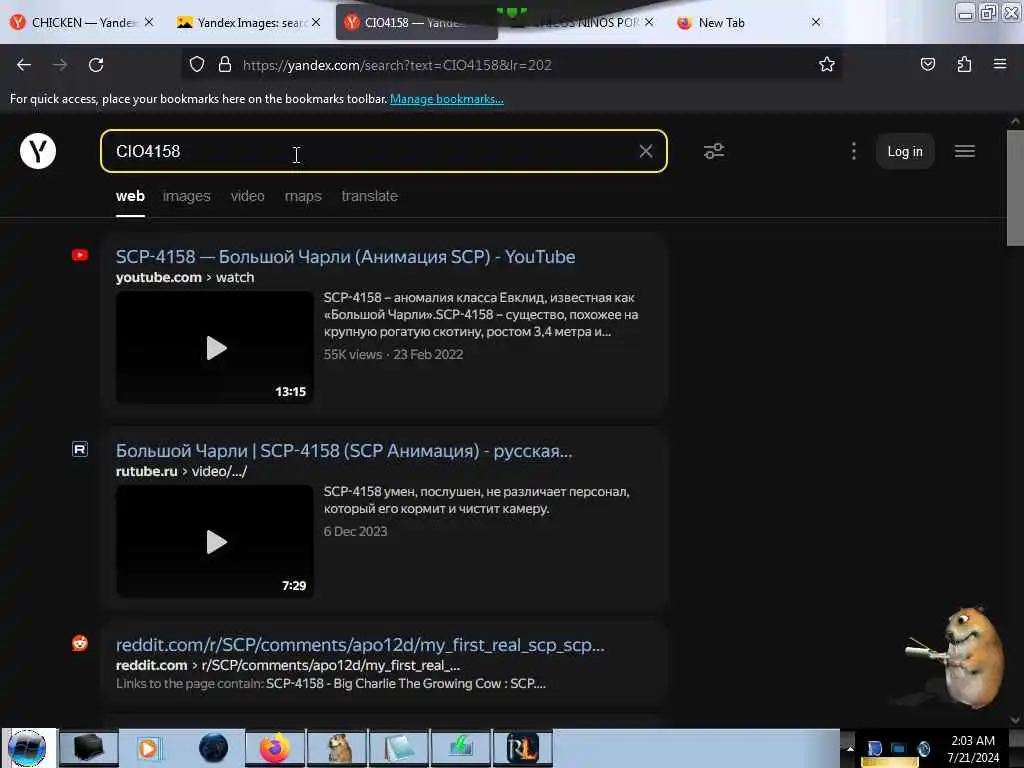Close the Yandex Images tab
The image size is (1024, 768).
(x=316, y=22)
